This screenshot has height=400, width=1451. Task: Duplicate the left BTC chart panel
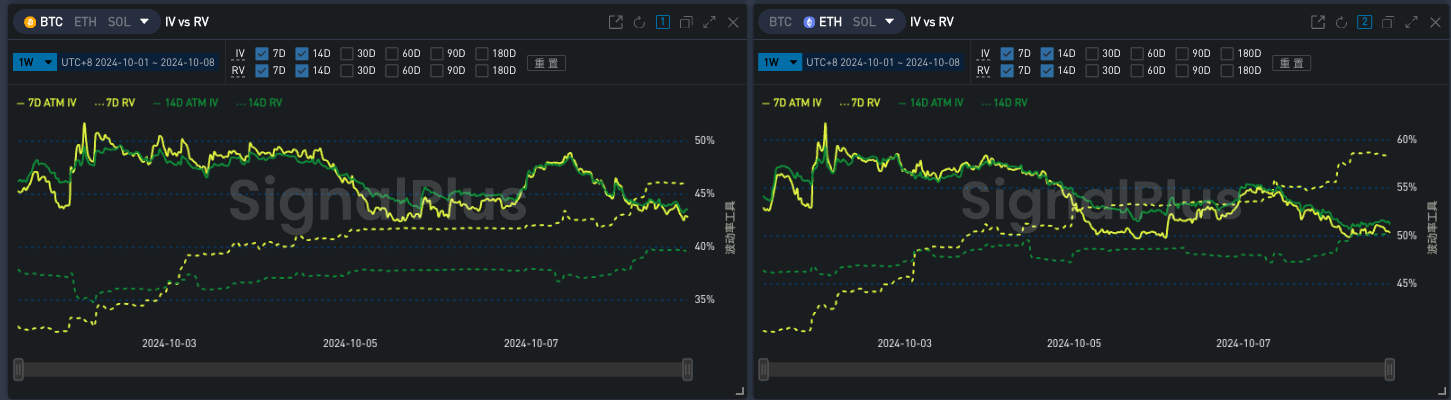pyautogui.click(x=686, y=22)
